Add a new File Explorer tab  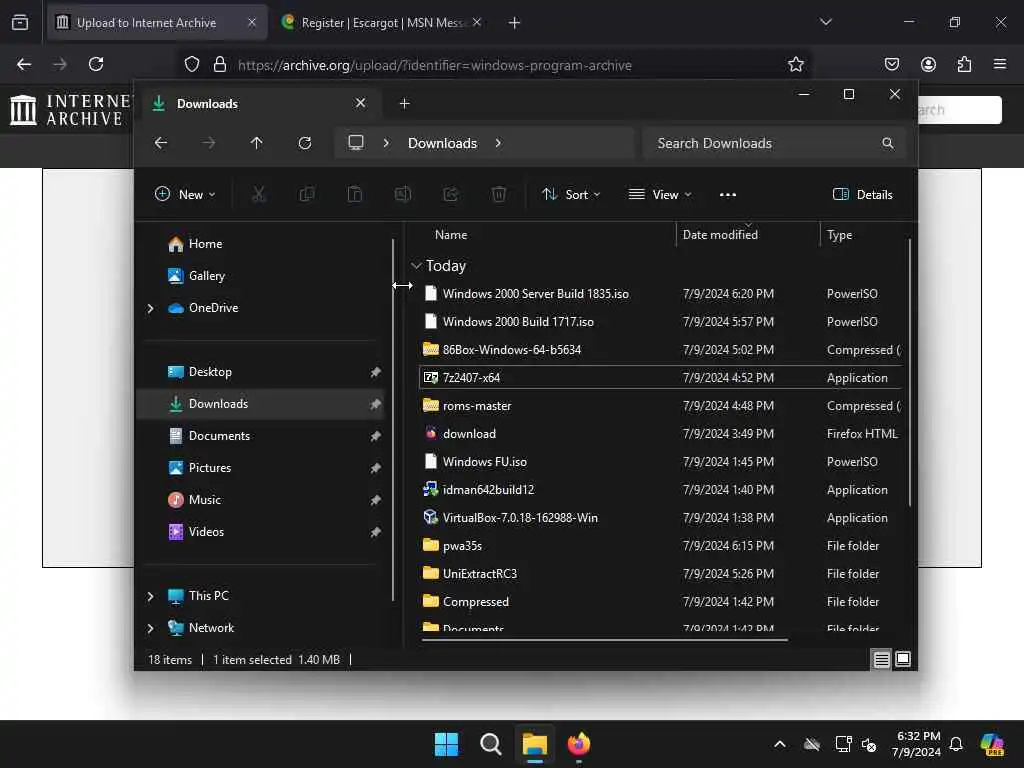point(404,104)
